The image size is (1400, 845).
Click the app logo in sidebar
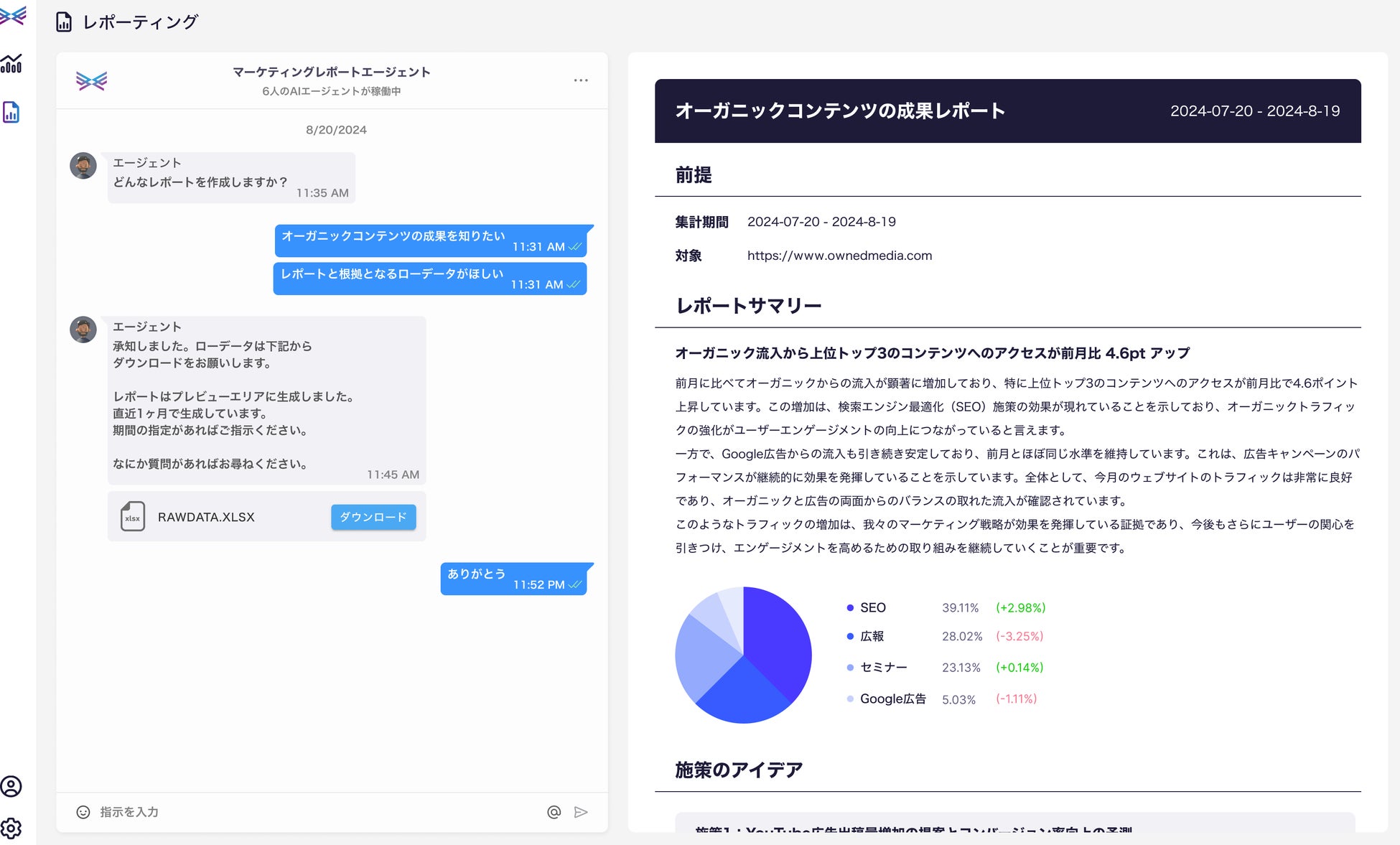click(x=12, y=15)
